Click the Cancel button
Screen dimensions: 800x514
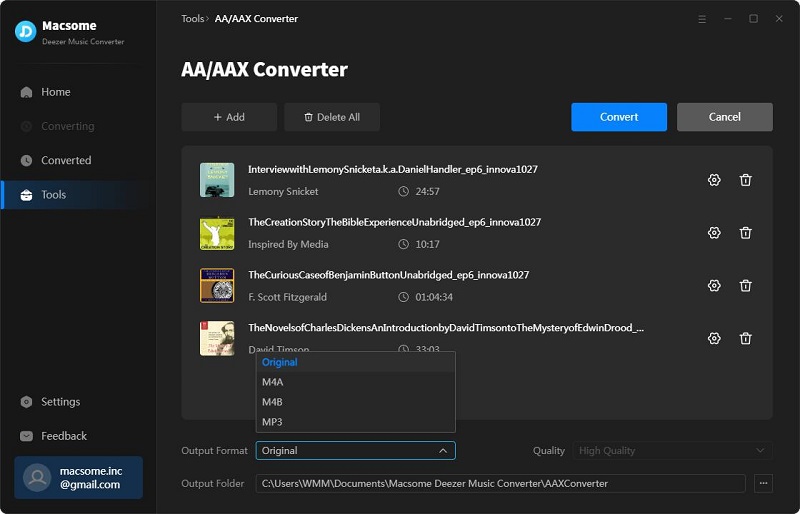click(x=724, y=117)
